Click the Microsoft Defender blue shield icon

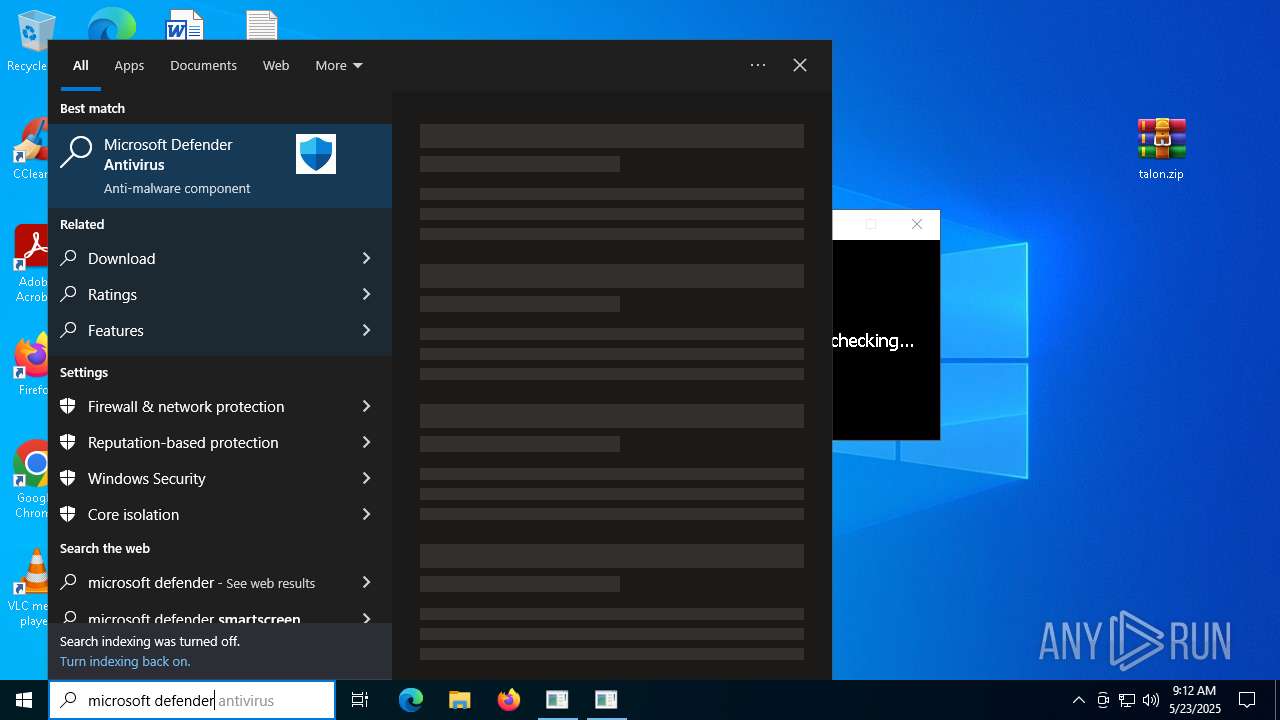tap(316, 154)
